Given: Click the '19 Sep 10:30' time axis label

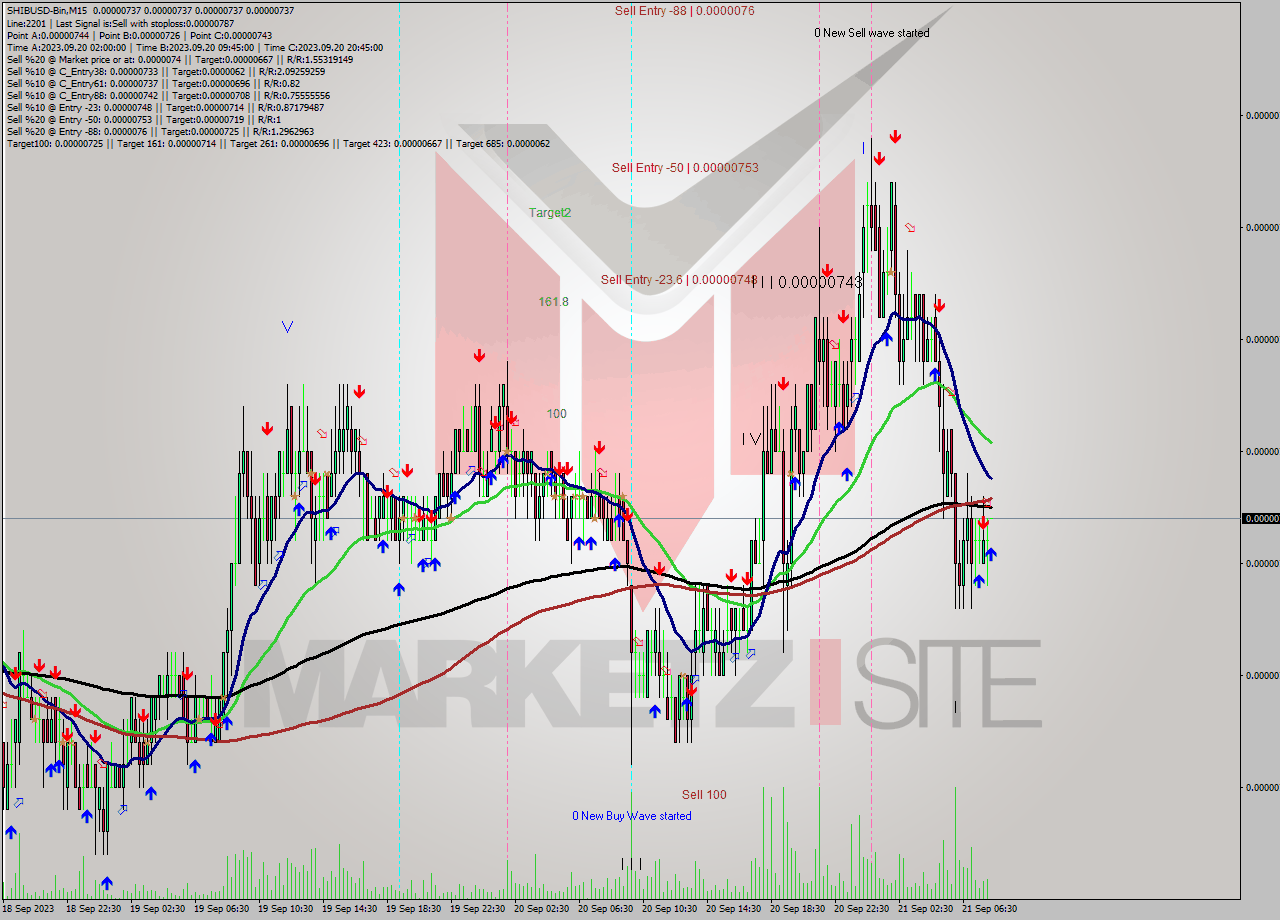Looking at the screenshot, I should coord(286,909).
